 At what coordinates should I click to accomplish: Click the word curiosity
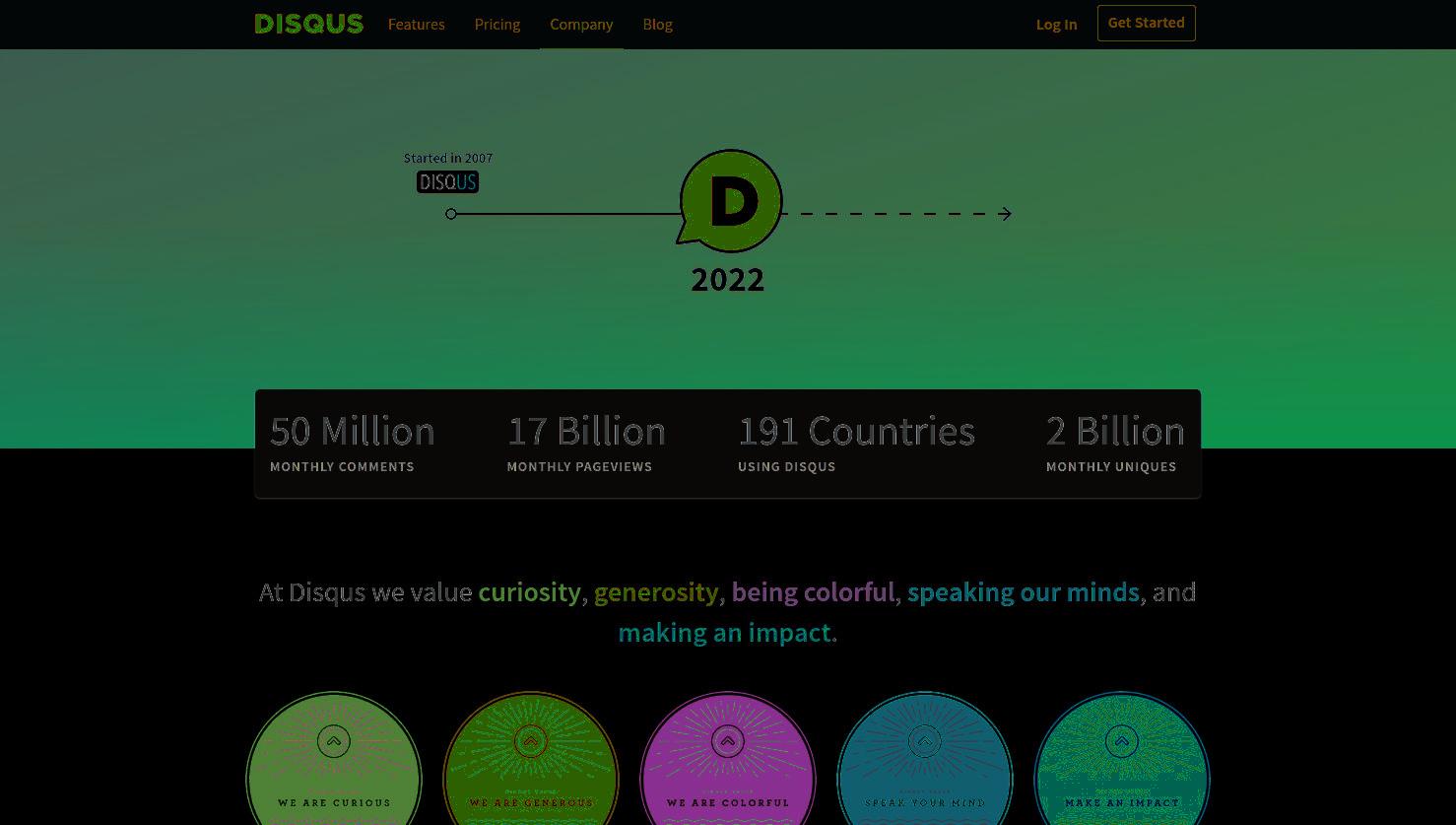529,591
